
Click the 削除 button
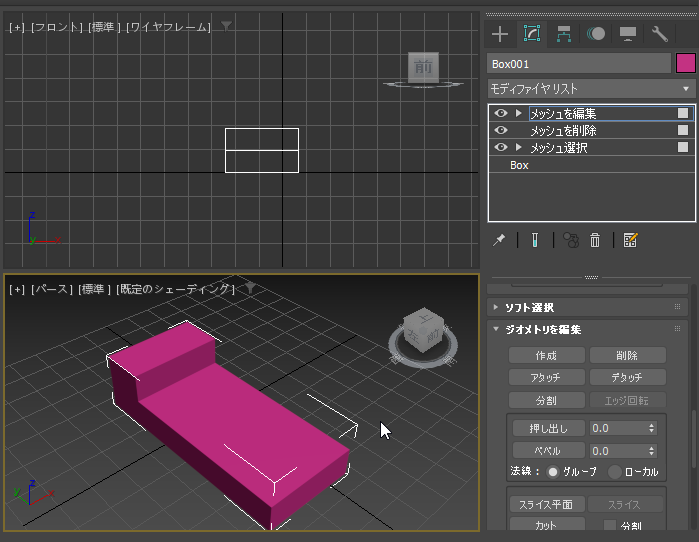point(628,356)
